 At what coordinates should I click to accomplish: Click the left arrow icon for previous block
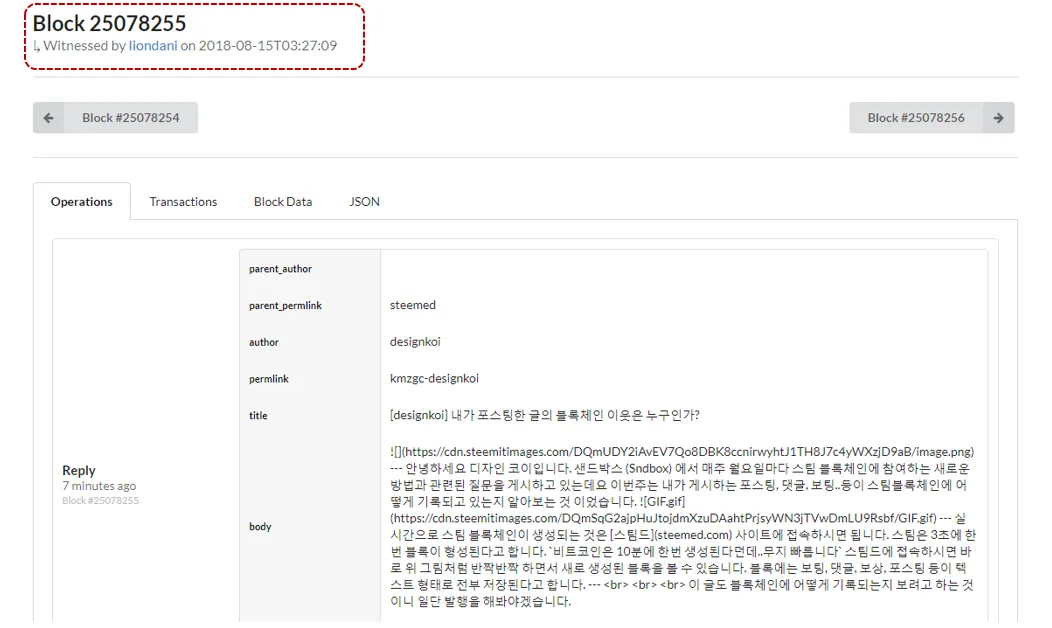coord(48,118)
